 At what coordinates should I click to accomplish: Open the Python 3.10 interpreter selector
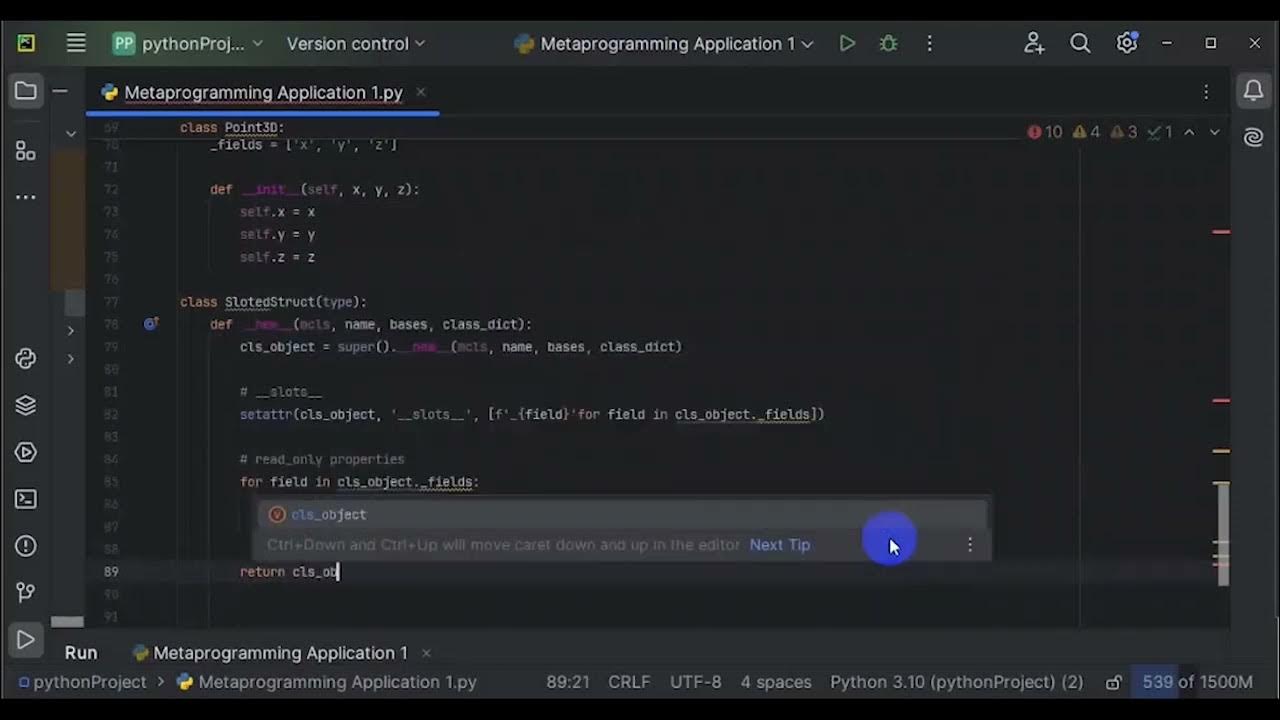coord(957,682)
